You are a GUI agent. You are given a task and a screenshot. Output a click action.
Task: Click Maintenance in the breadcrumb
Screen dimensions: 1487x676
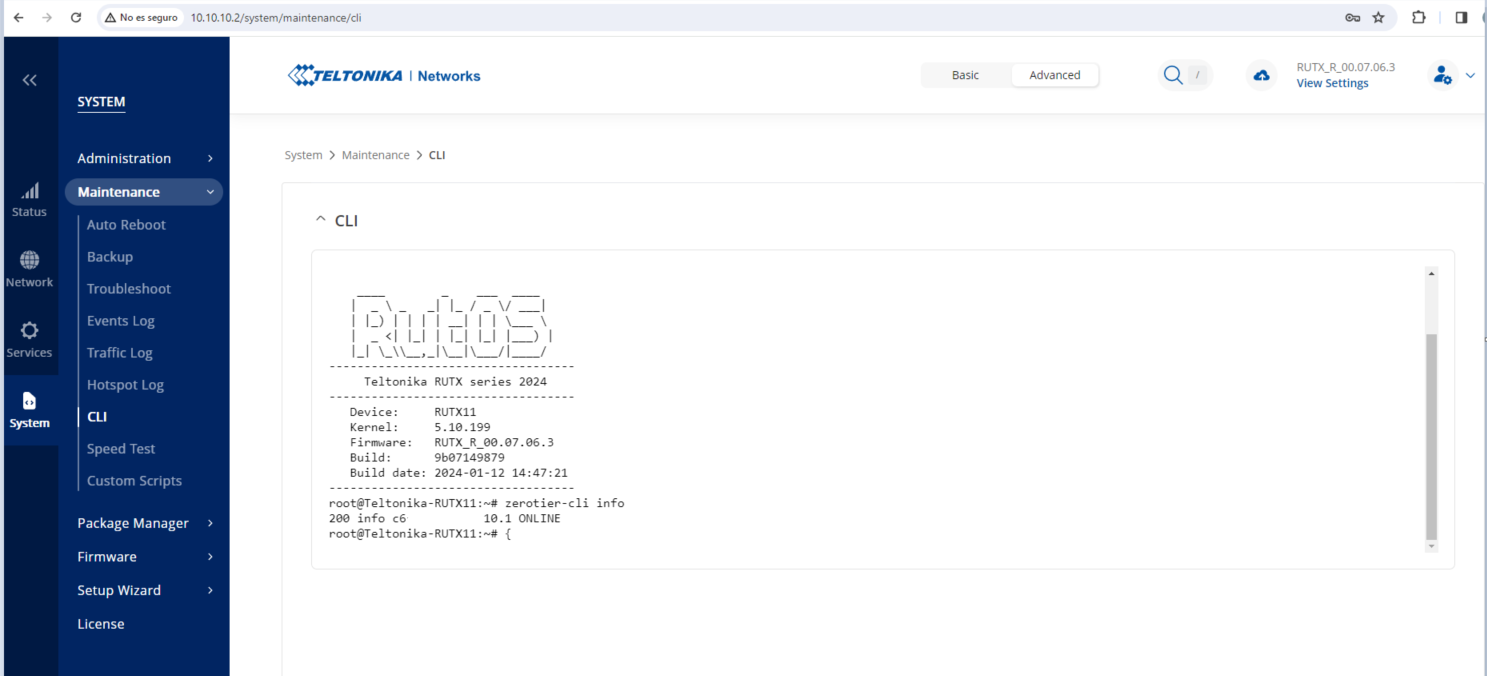click(376, 155)
